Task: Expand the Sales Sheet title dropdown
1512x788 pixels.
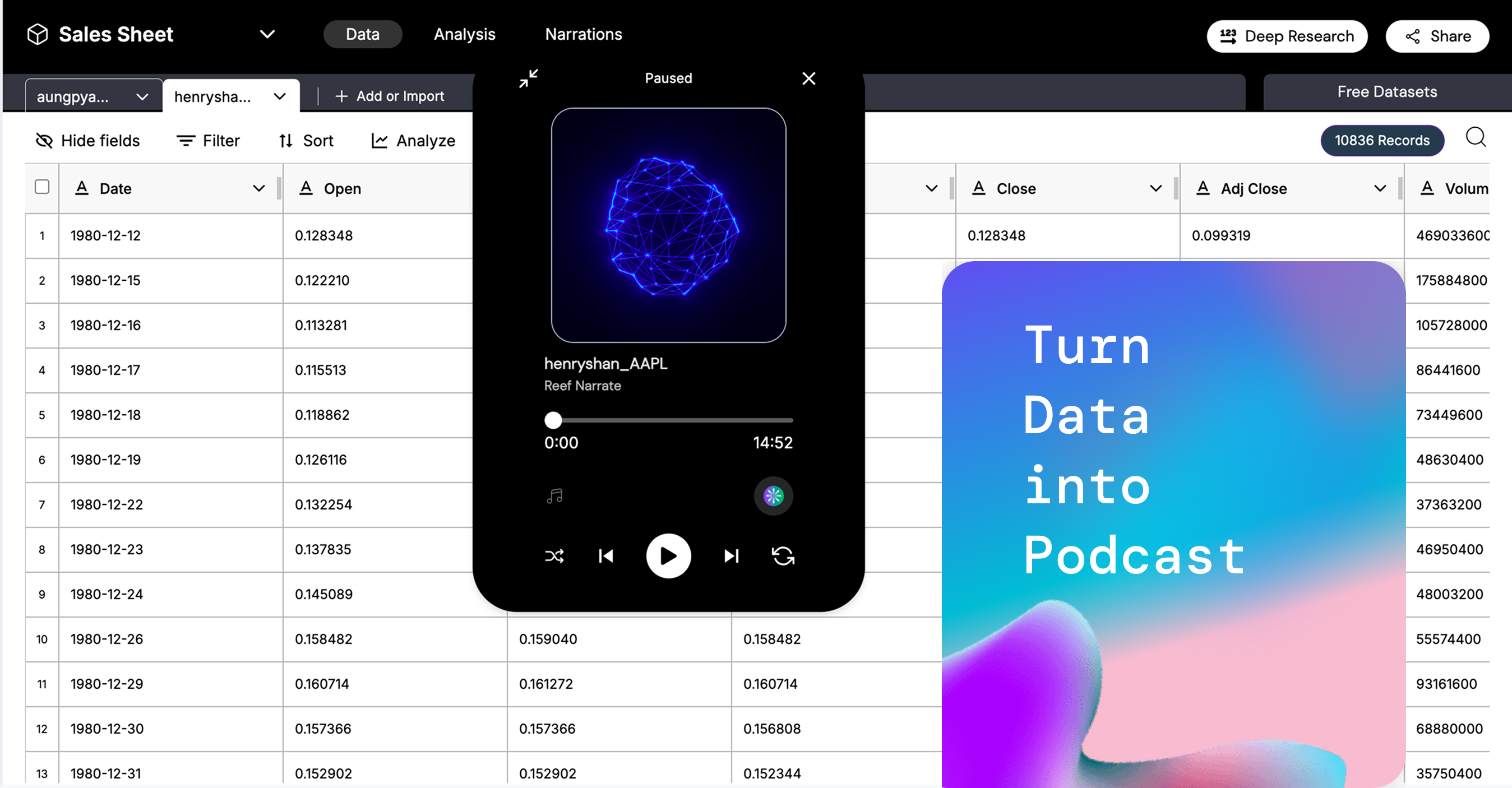Action: point(267,34)
